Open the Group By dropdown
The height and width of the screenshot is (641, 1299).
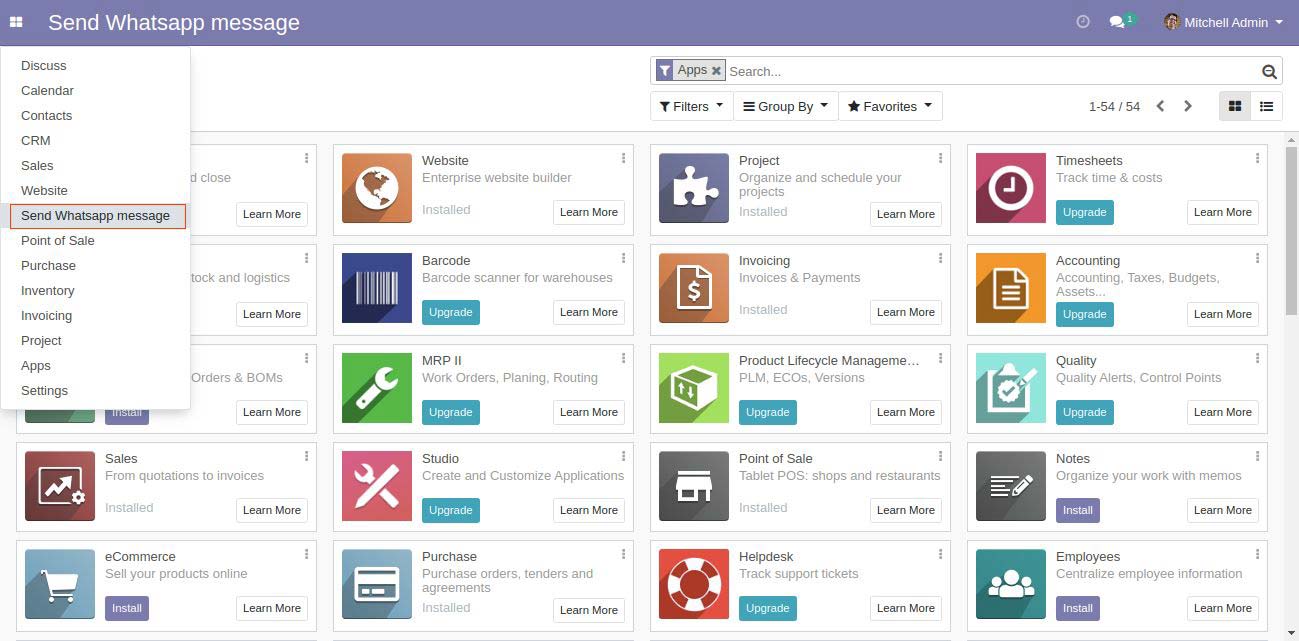tap(785, 106)
